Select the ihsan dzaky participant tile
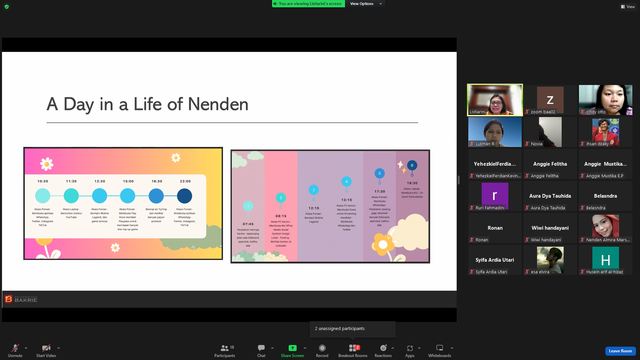 coord(605,132)
